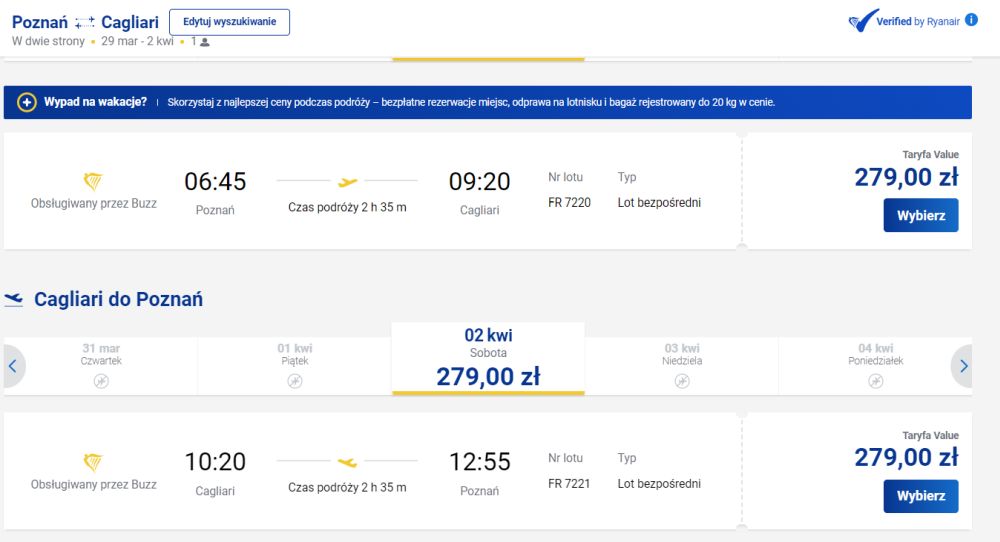The height and width of the screenshot is (542, 1000).
Task: Click the Ryanair harp logo on FR 7220 flight
Action: (x=93, y=182)
